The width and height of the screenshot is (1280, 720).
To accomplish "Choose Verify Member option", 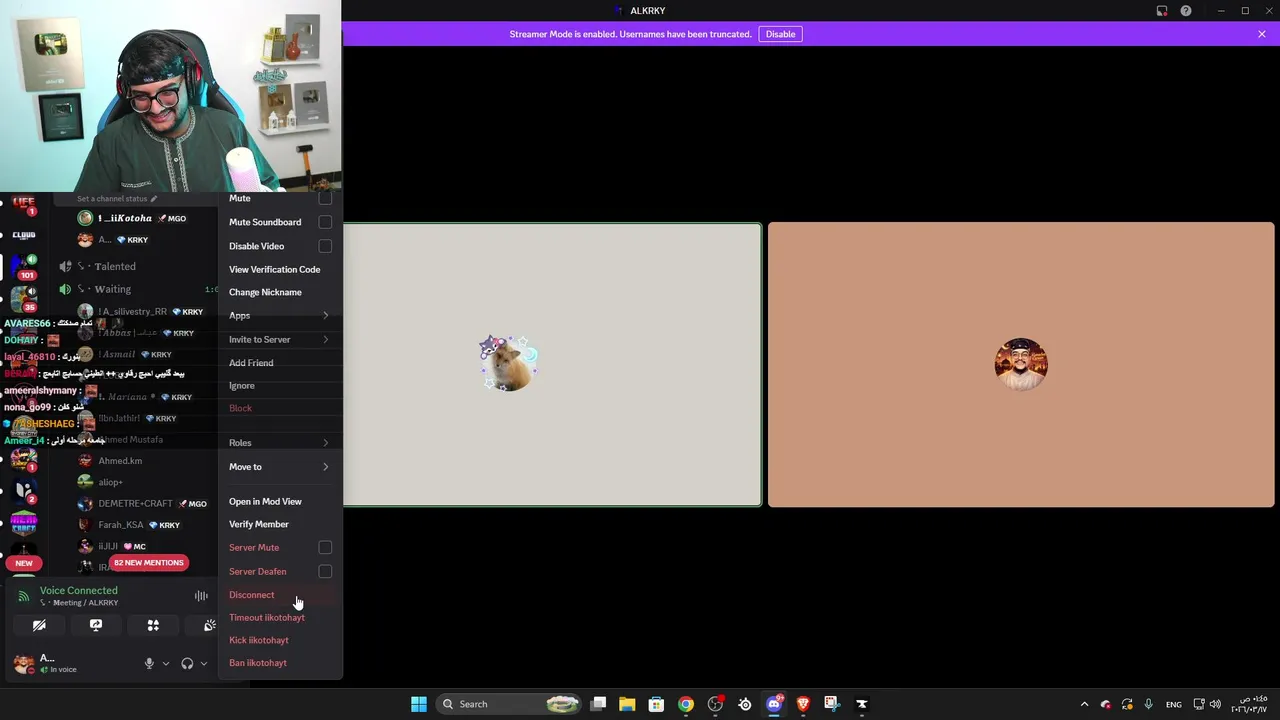I will tap(280, 525).
